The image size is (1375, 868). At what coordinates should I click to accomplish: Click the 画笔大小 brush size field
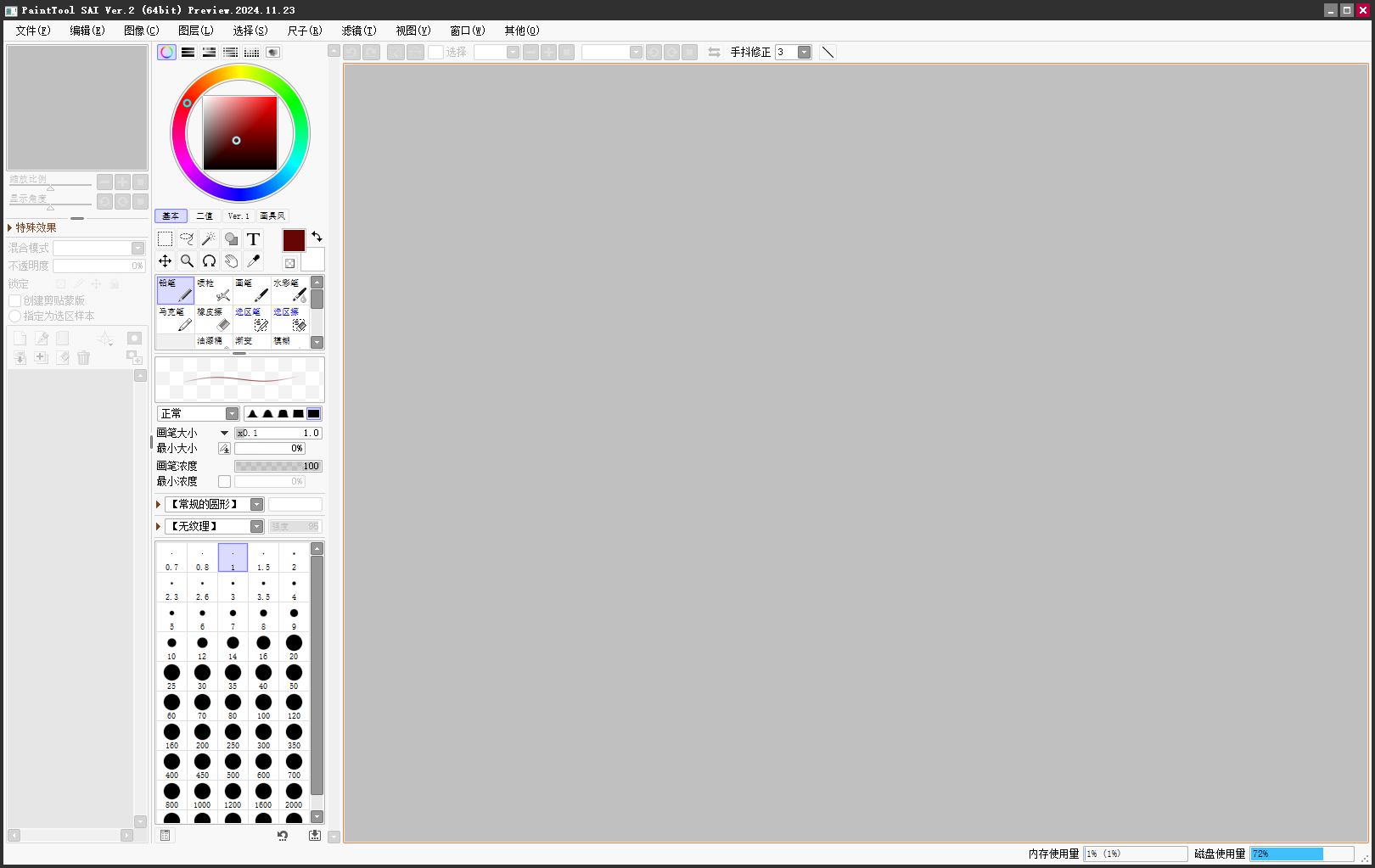(278, 434)
